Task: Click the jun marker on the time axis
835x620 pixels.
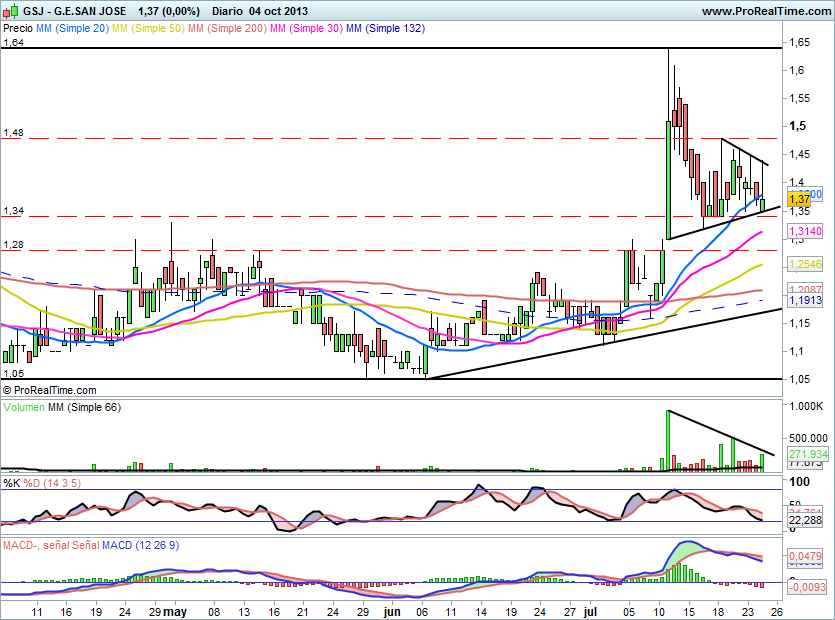Action: coord(392,611)
